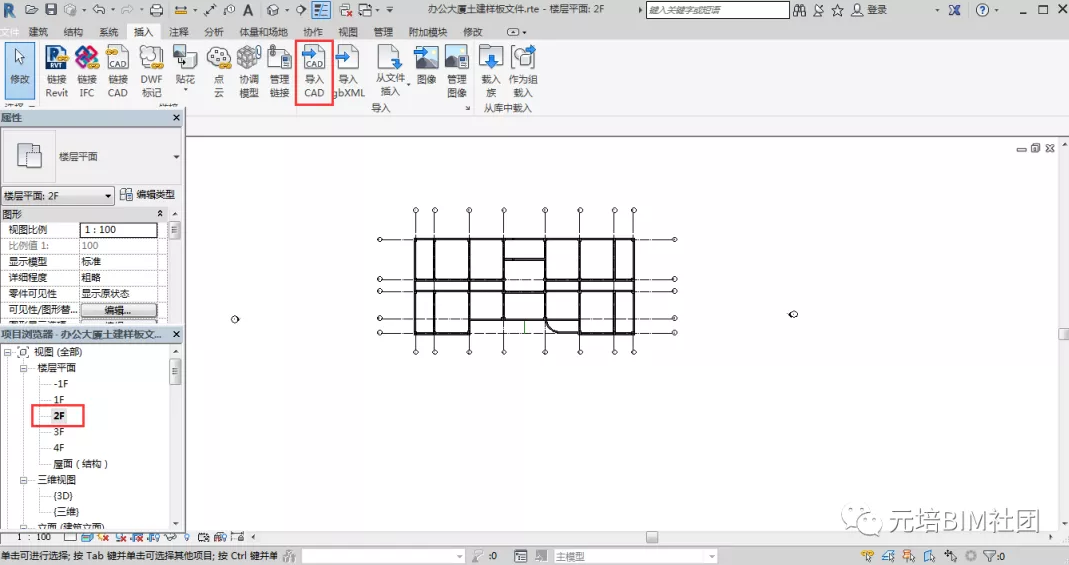Switch to the 注释 (Annotate) ribbon tab

click(x=179, y=32)
